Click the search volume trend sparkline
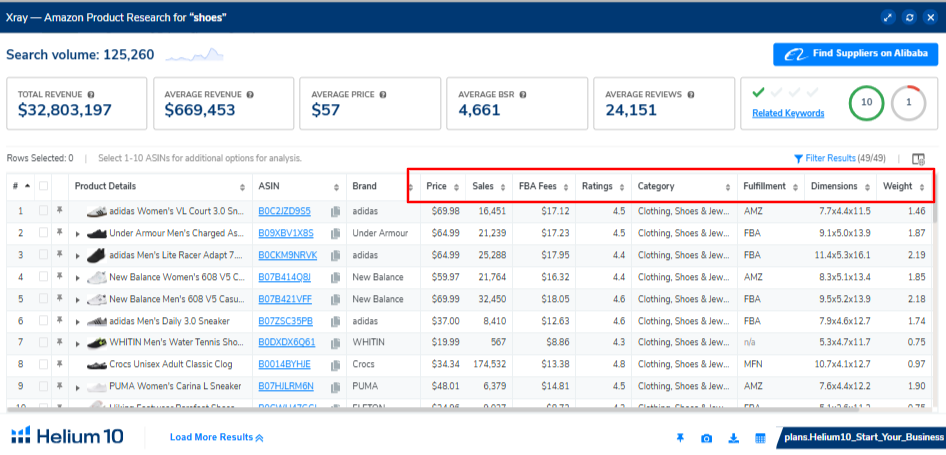Image resolution: width=946 pixels, height=455 pixels. pos(194,56)
